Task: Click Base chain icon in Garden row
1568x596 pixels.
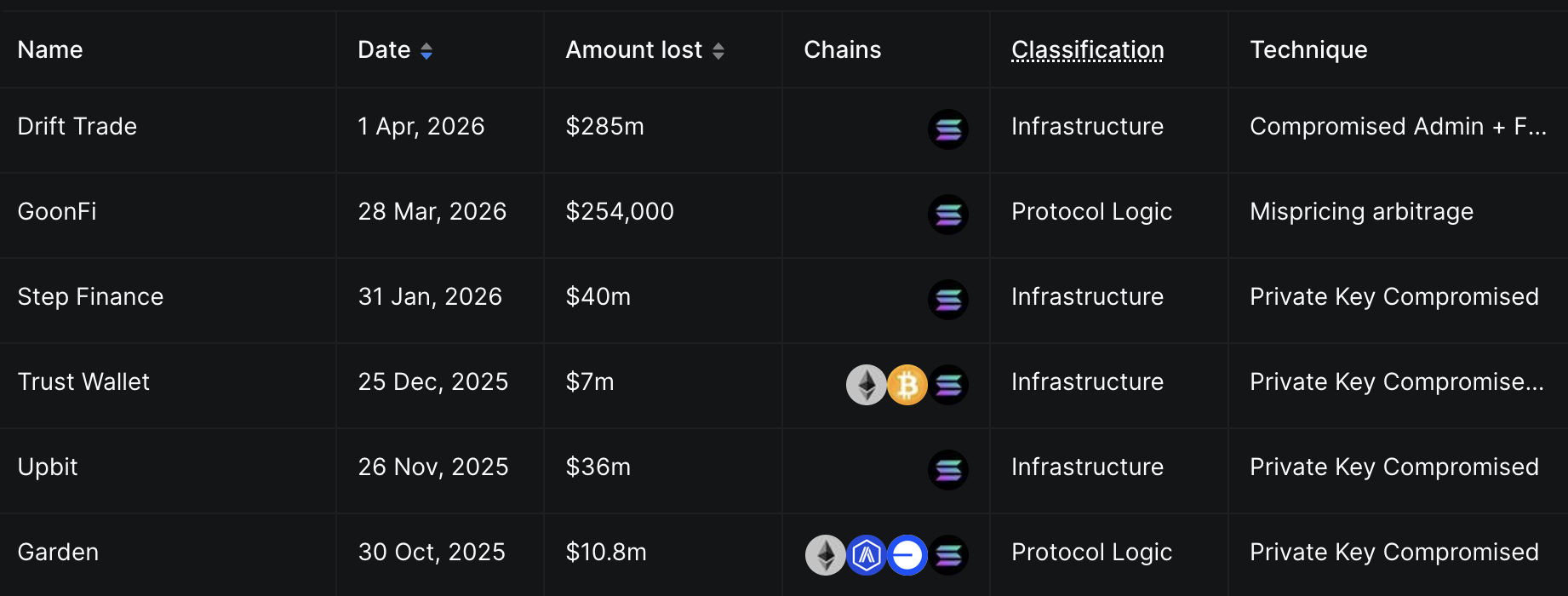Action: (907, 555)
